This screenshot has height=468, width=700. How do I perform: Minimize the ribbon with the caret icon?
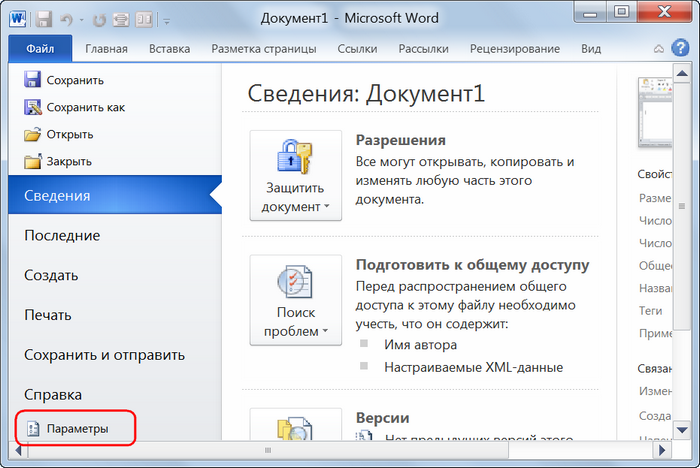[x=659, y=49]
